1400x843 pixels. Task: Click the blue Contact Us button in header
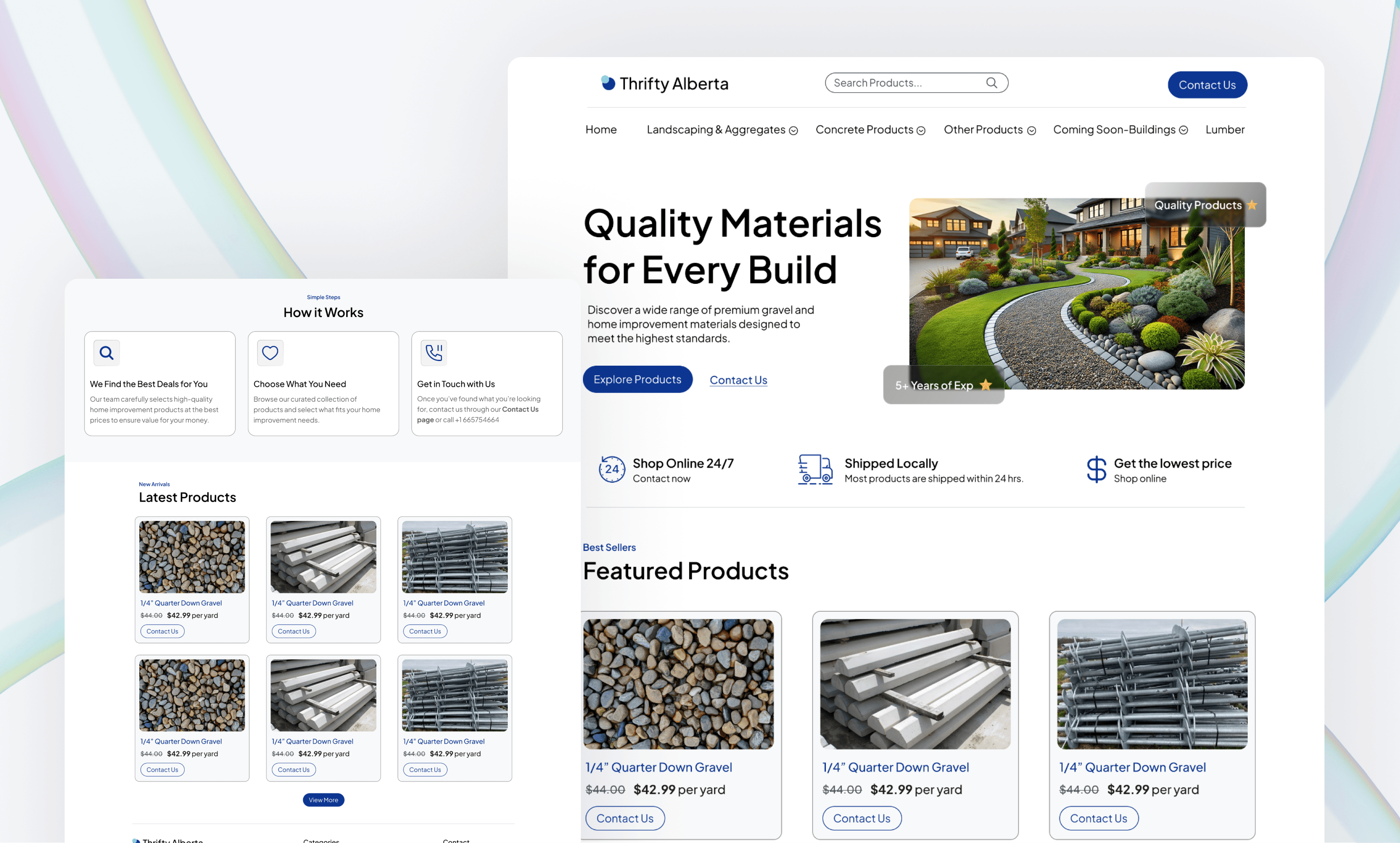[x=1207, y=85]
